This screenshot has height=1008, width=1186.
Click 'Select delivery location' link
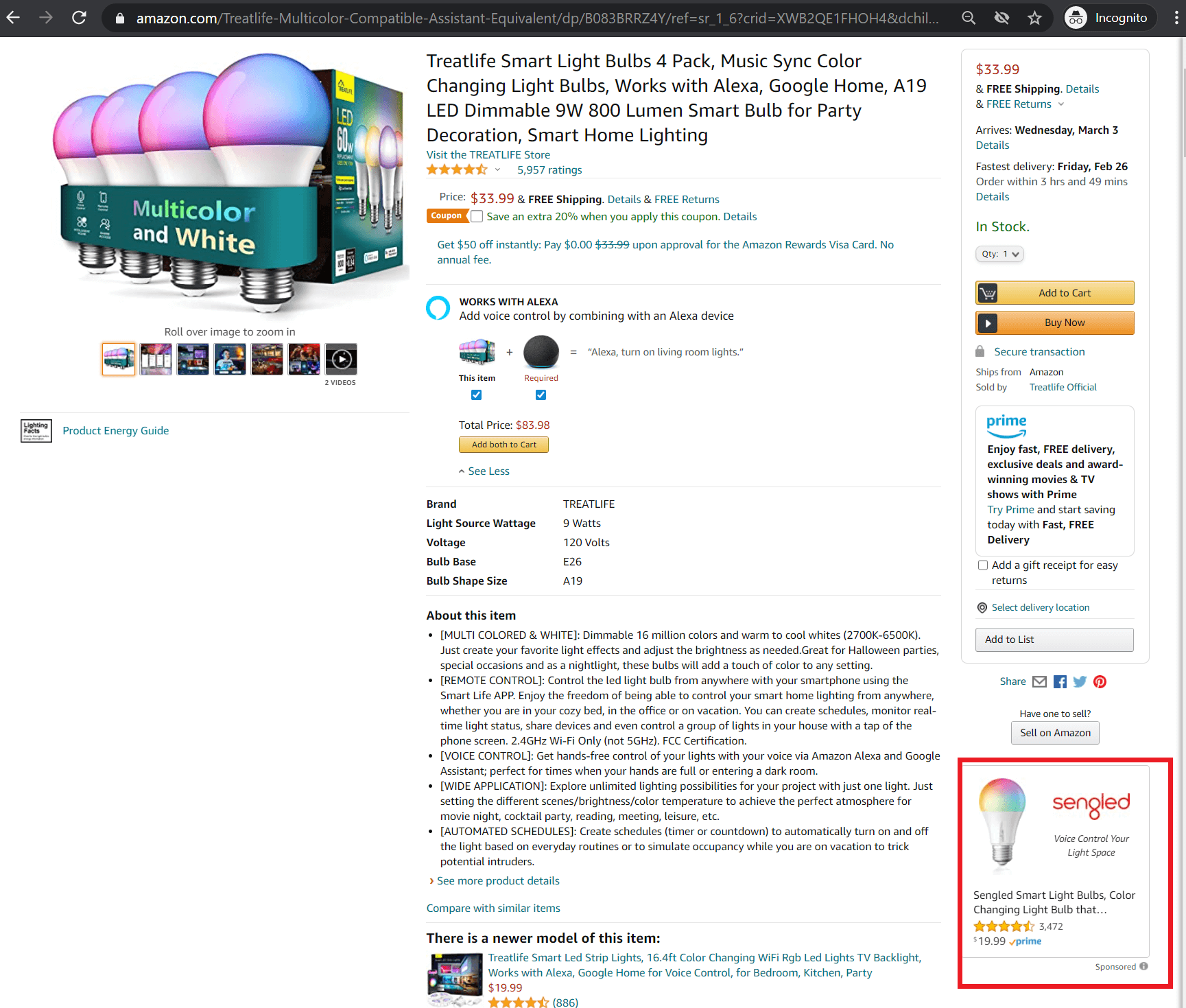coord(1041,608)
